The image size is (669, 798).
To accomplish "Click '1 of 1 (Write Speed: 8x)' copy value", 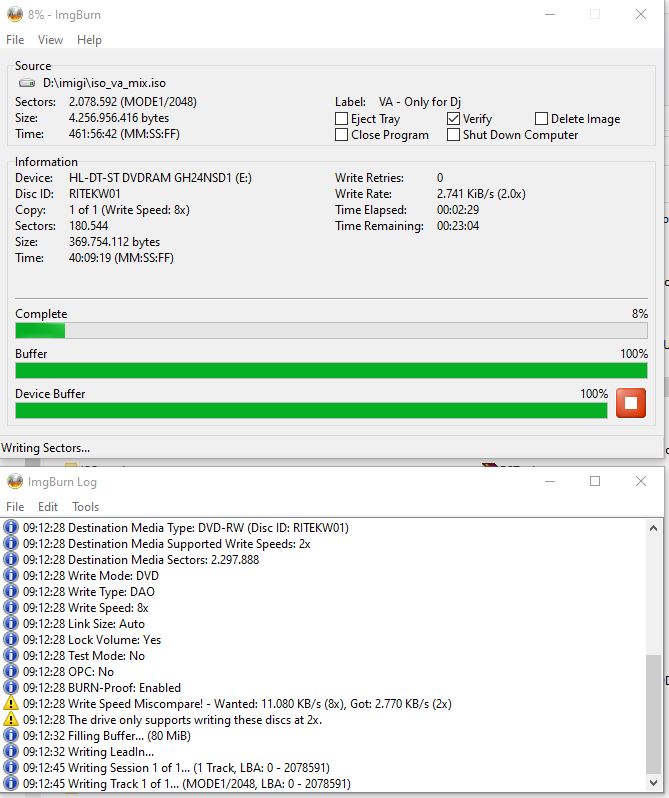I will 129,210.
